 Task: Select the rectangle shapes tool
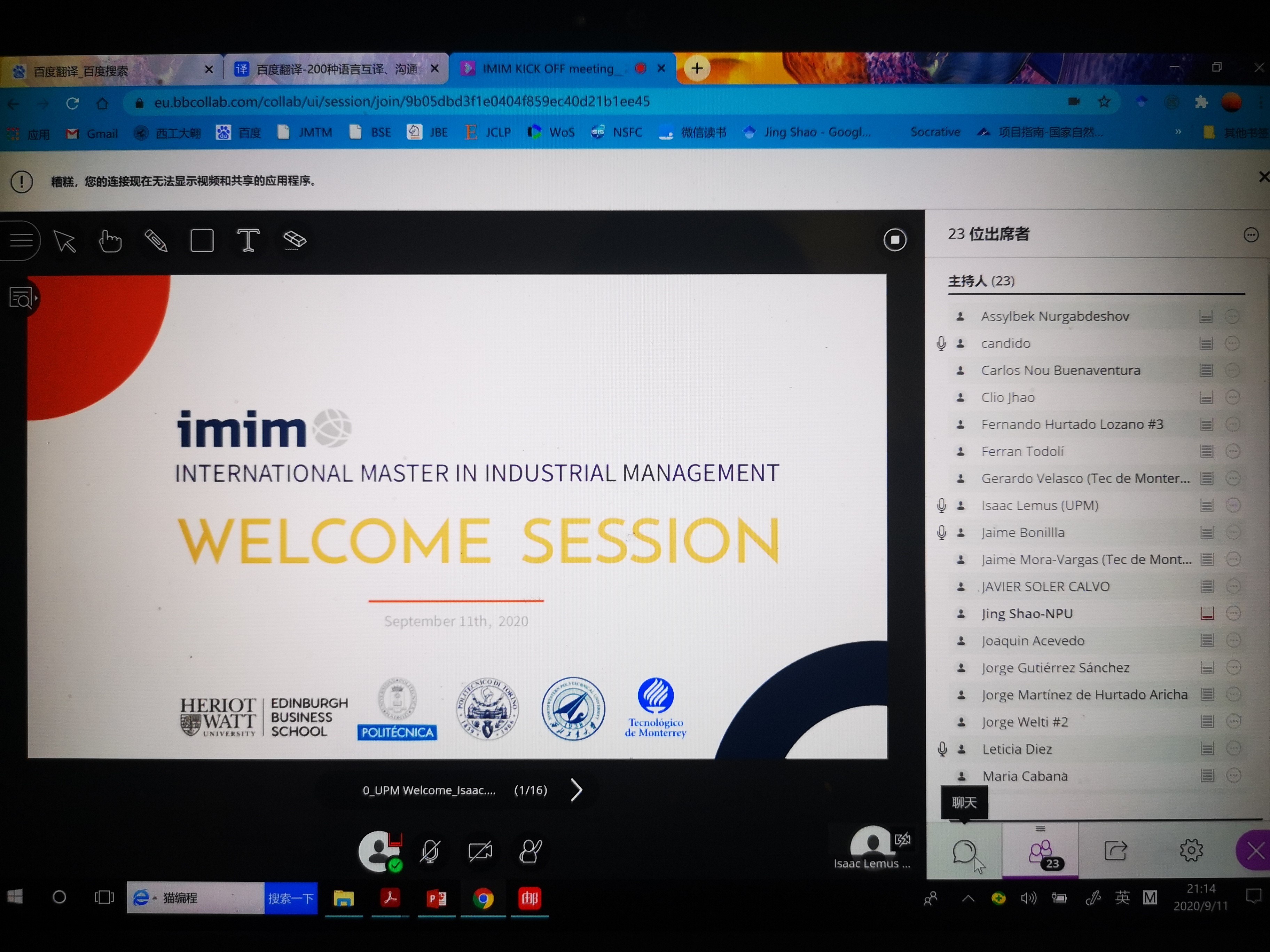202,241
